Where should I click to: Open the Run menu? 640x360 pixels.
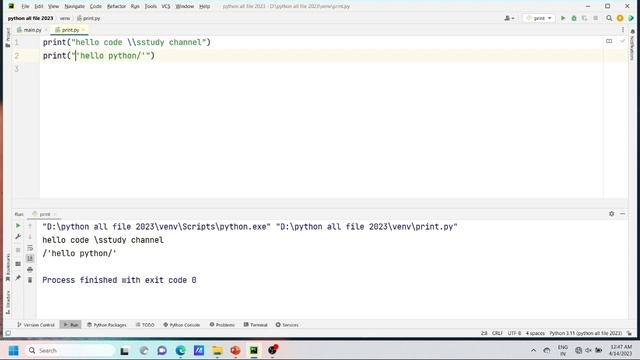coord(135,7)
